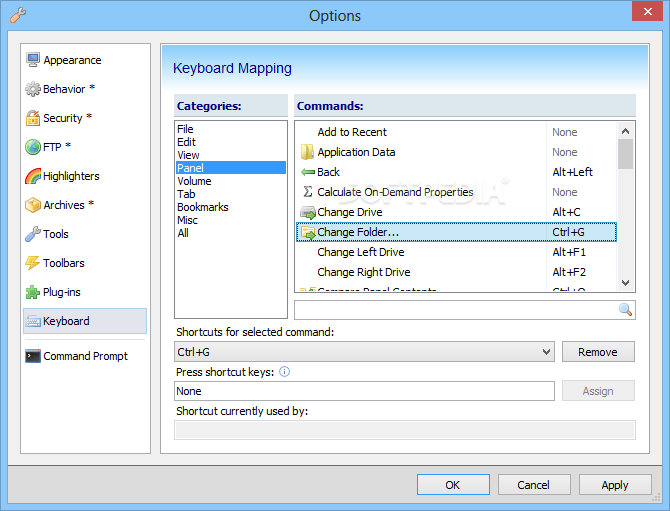Click the sigma Calculate Properties icon
This screenshot has width=670, height=511.
pos(308,192)
